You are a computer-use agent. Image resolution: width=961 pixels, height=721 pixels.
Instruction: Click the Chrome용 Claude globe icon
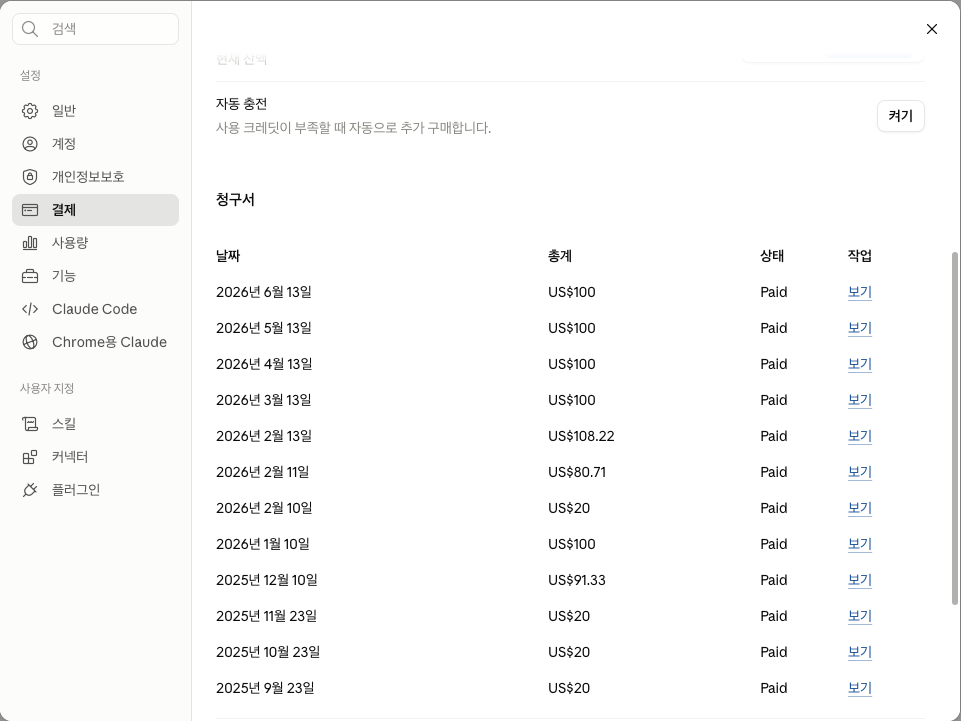(x=29, y=342)
